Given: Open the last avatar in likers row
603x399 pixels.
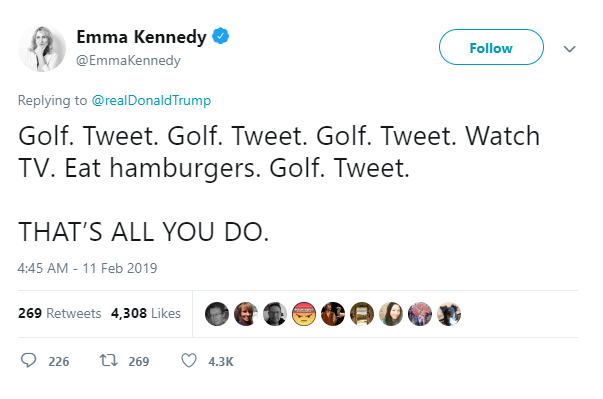Looking at the screenshot, I should 449,314.
